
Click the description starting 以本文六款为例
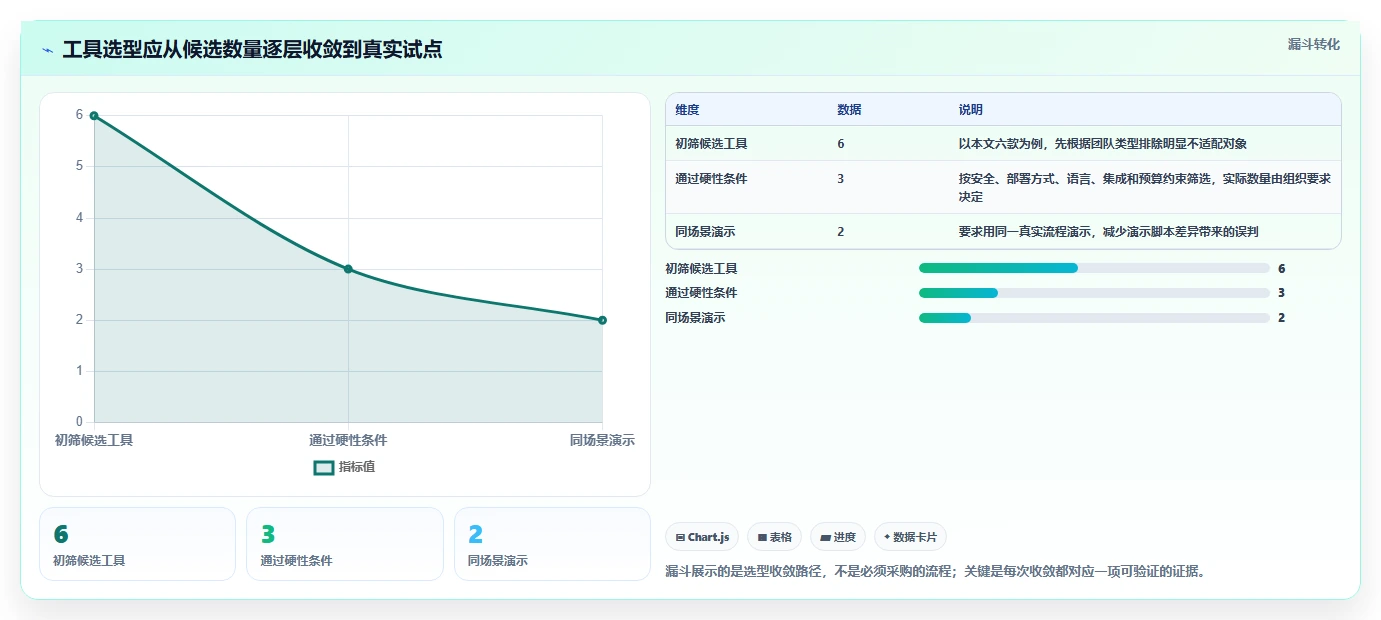1103,144
